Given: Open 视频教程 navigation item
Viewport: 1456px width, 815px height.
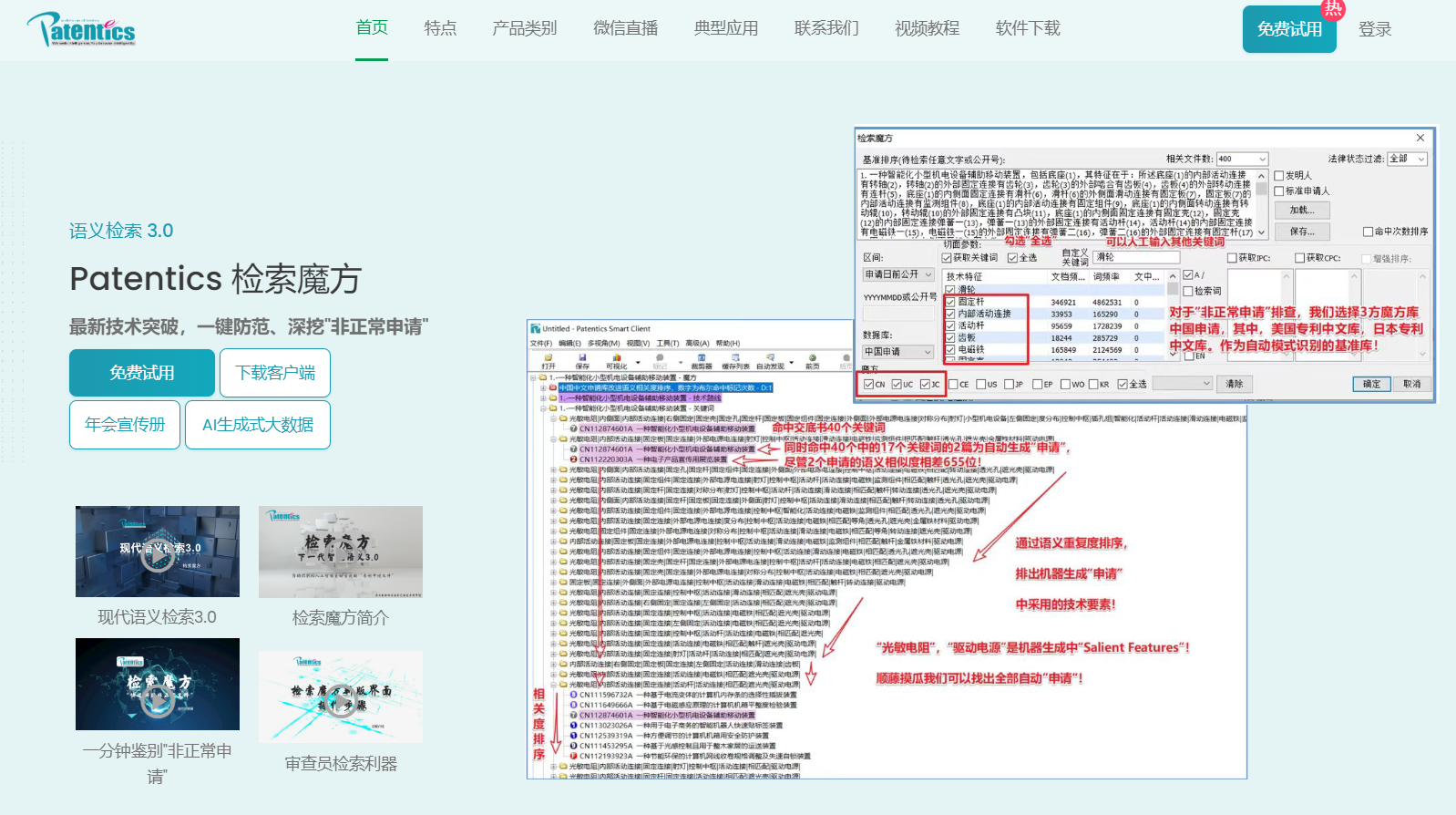Looking at the screenshot, I should coord(927,28).
